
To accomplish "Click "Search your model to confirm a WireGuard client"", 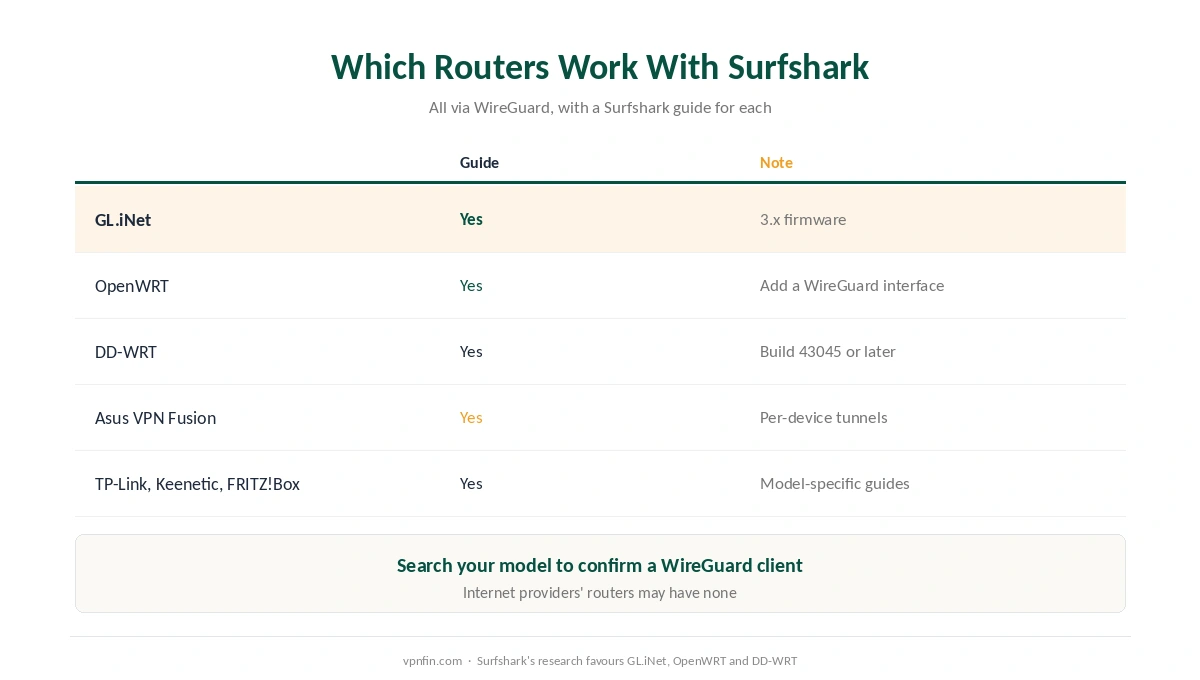I will tap(600, 565).
